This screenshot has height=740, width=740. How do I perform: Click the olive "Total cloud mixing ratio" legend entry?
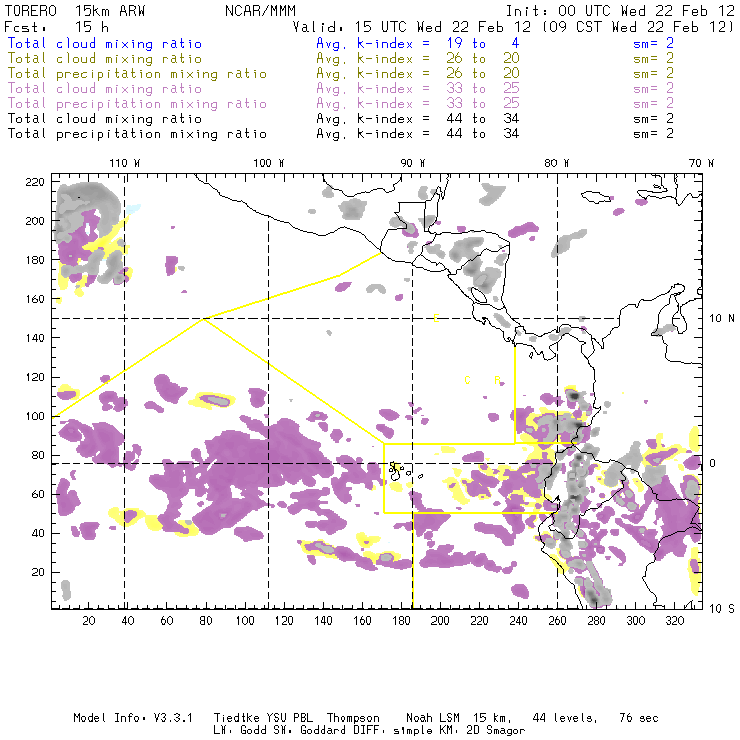pos(105,59)
